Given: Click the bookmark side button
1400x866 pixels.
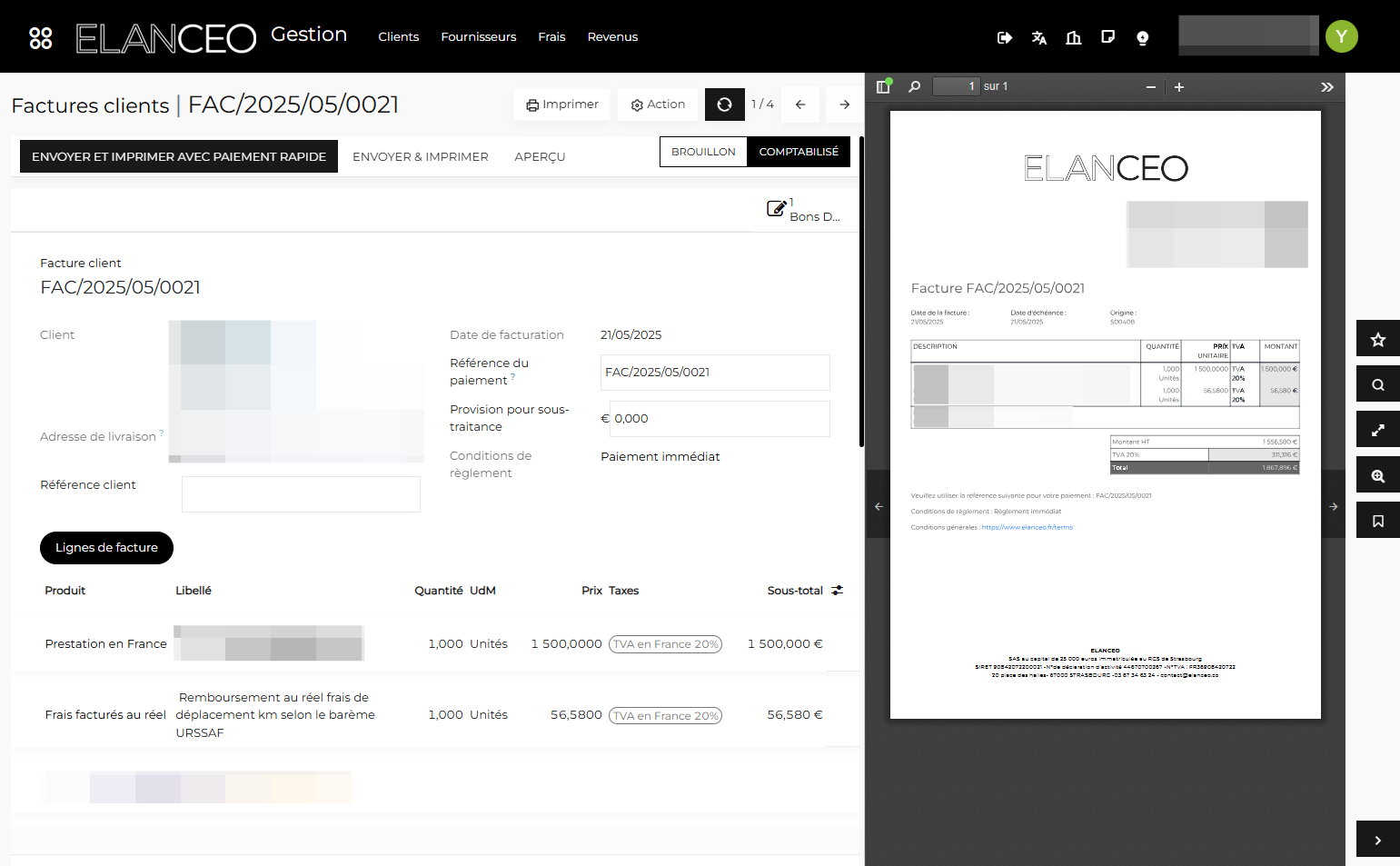Looking at the screenshot, I should tap(1378, 520).
